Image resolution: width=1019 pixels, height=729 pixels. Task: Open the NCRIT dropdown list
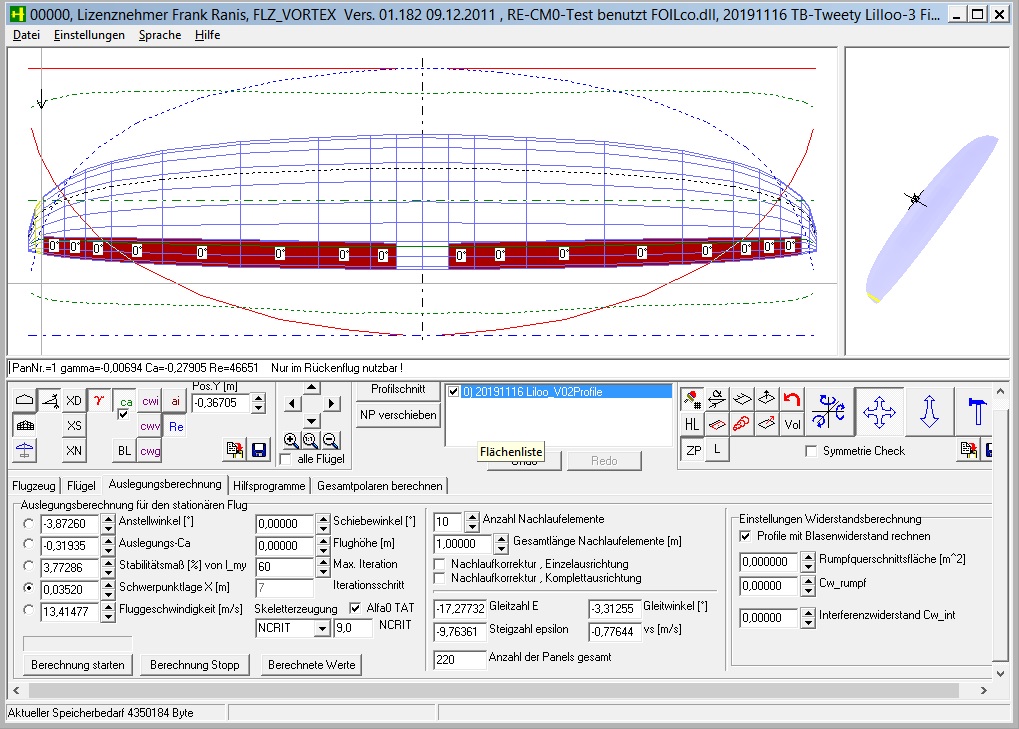click(322, 628)
